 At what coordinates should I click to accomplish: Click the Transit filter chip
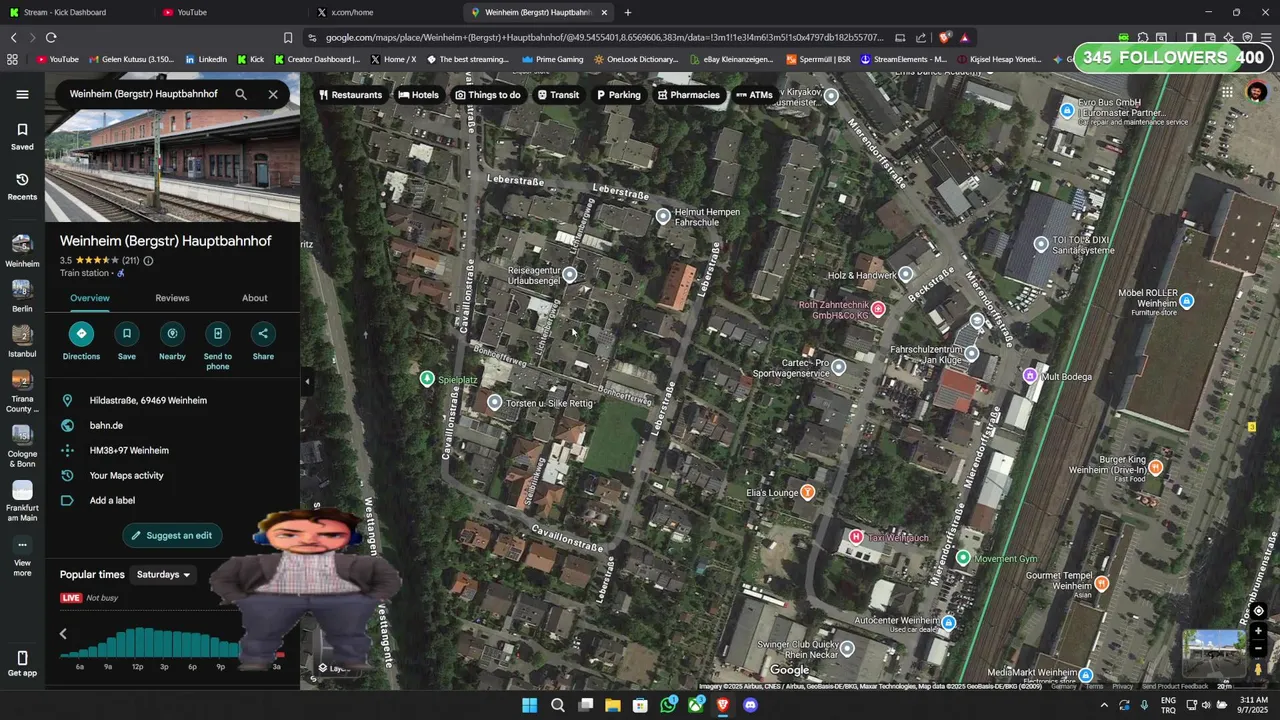click(558, 95)
